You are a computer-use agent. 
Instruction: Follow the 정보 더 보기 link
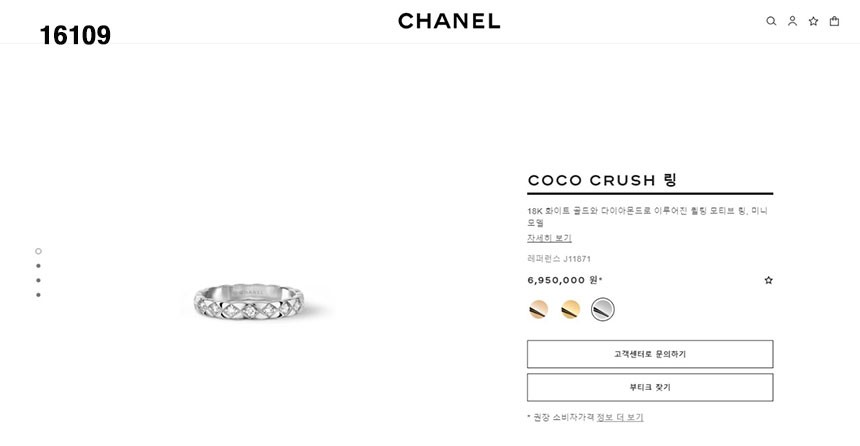coord(620,417)
